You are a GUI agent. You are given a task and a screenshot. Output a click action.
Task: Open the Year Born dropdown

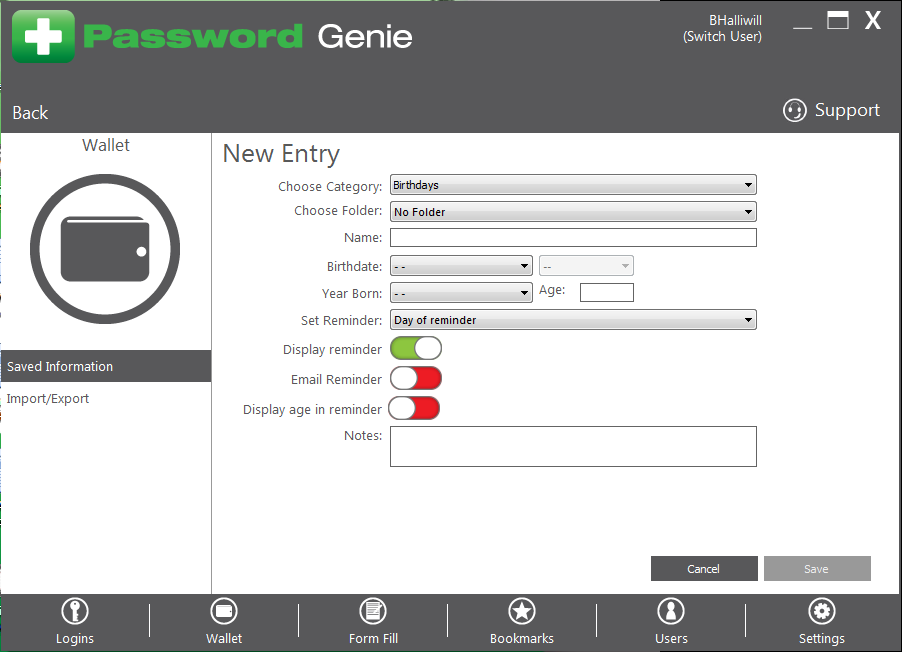[x=461, y=292]
